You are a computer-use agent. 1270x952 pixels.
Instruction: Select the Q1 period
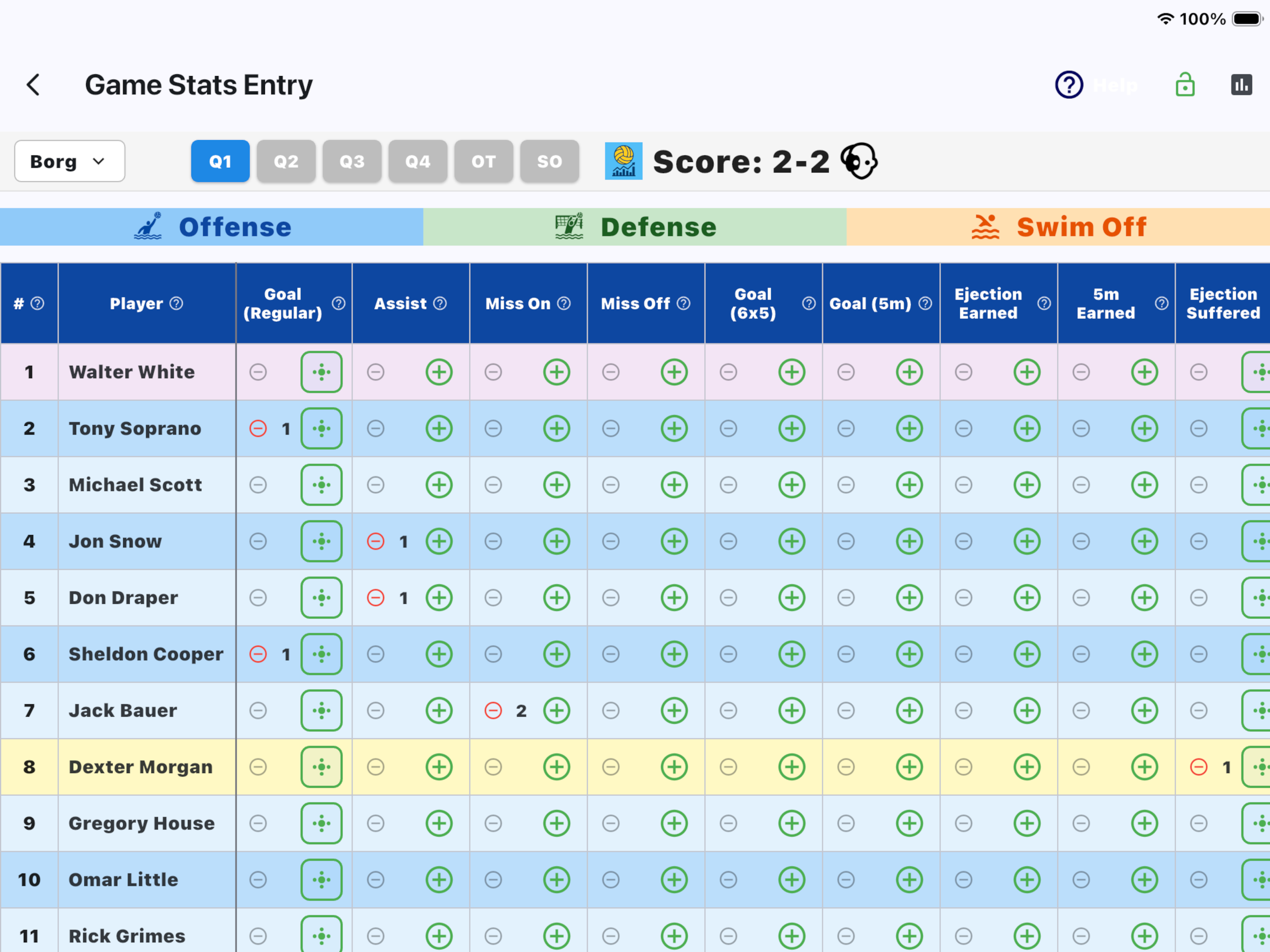point(221,161)
